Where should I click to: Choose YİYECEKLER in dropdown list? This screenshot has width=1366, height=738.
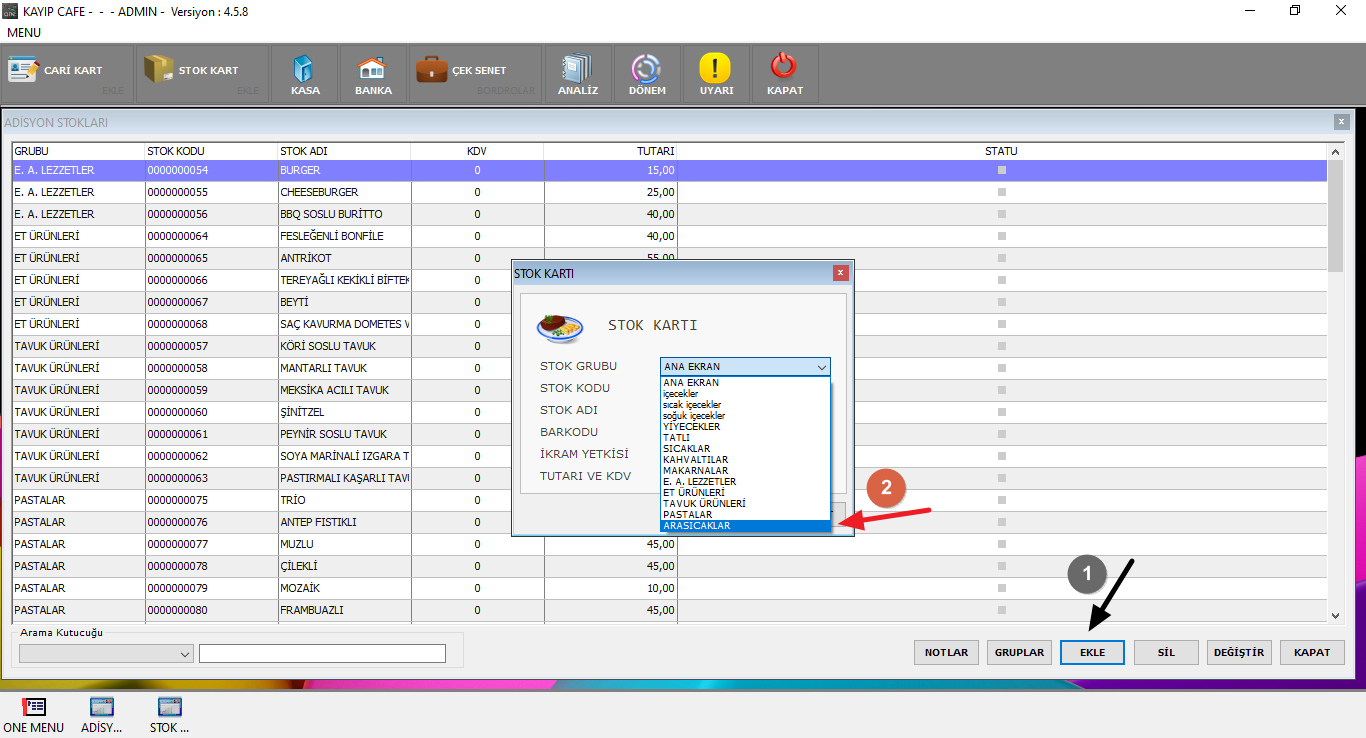(x=745, y=427)
